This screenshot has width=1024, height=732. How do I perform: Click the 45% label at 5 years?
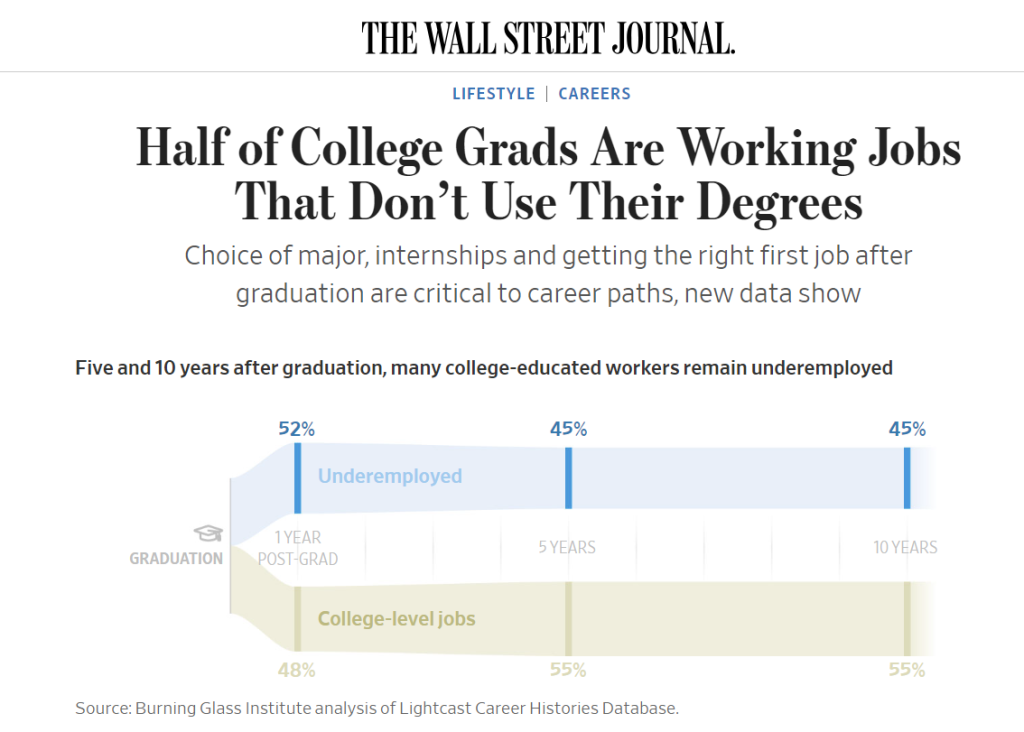[x=568, y=429]
